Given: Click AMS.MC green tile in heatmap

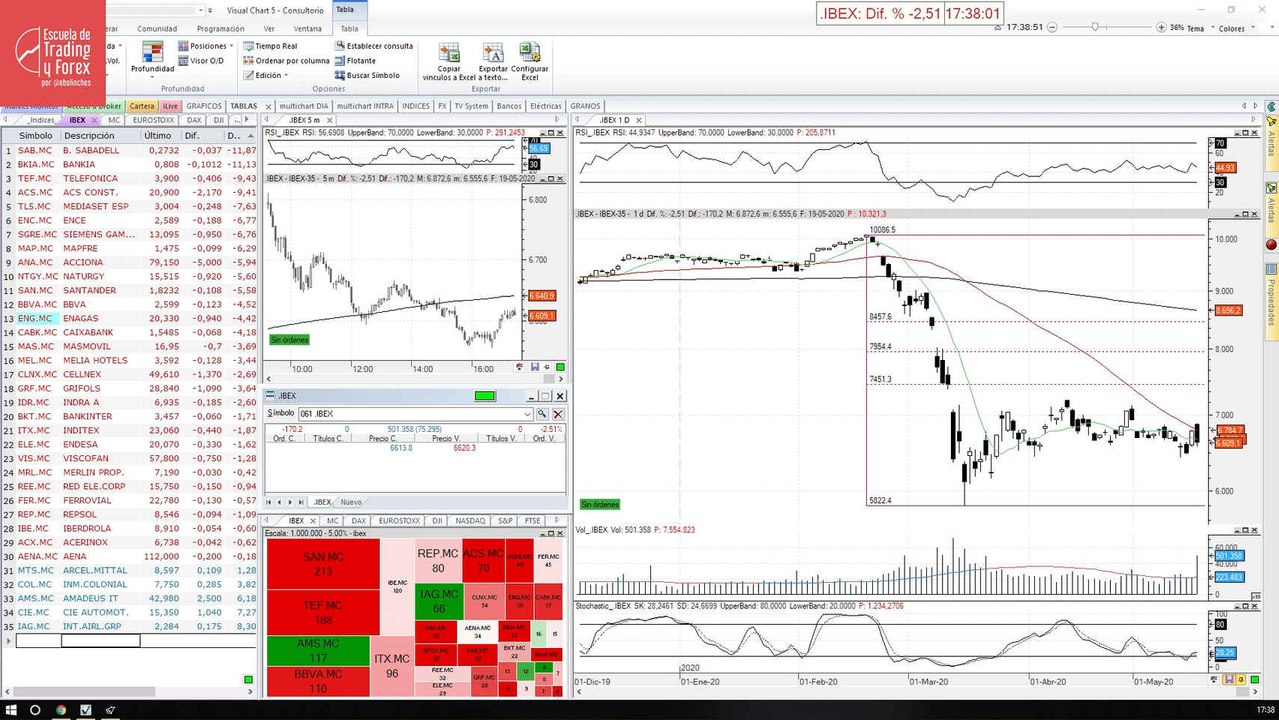Looking at the screenshot, I should (318, 650).
